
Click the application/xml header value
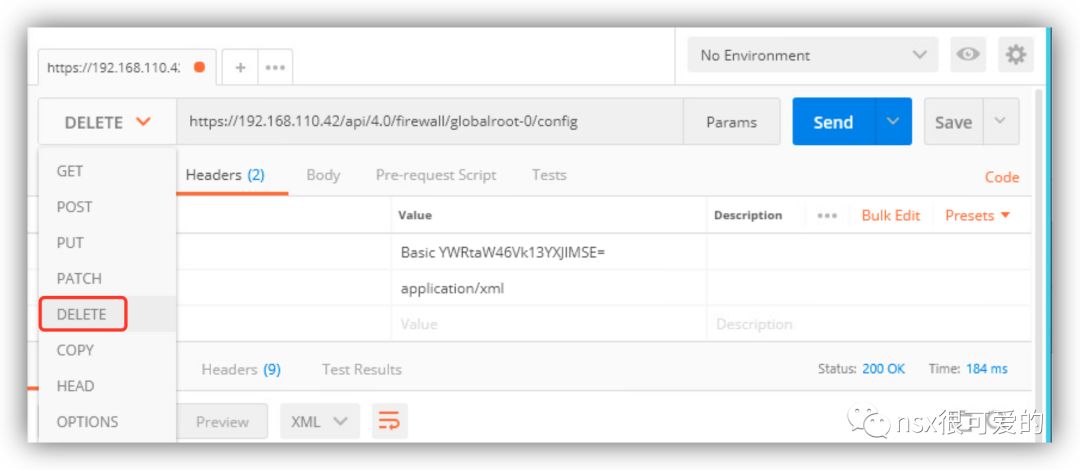[x=453, y=288]
